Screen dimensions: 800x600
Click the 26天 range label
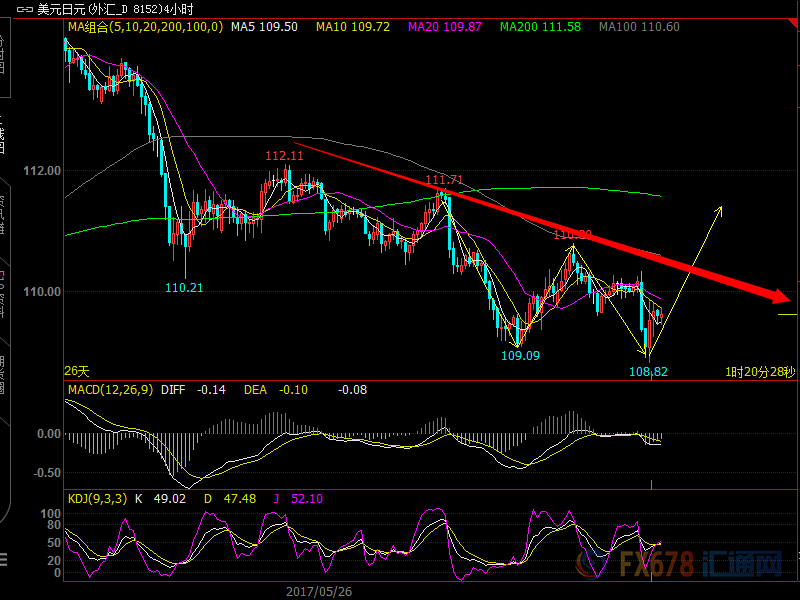click(x=77, y=371)
